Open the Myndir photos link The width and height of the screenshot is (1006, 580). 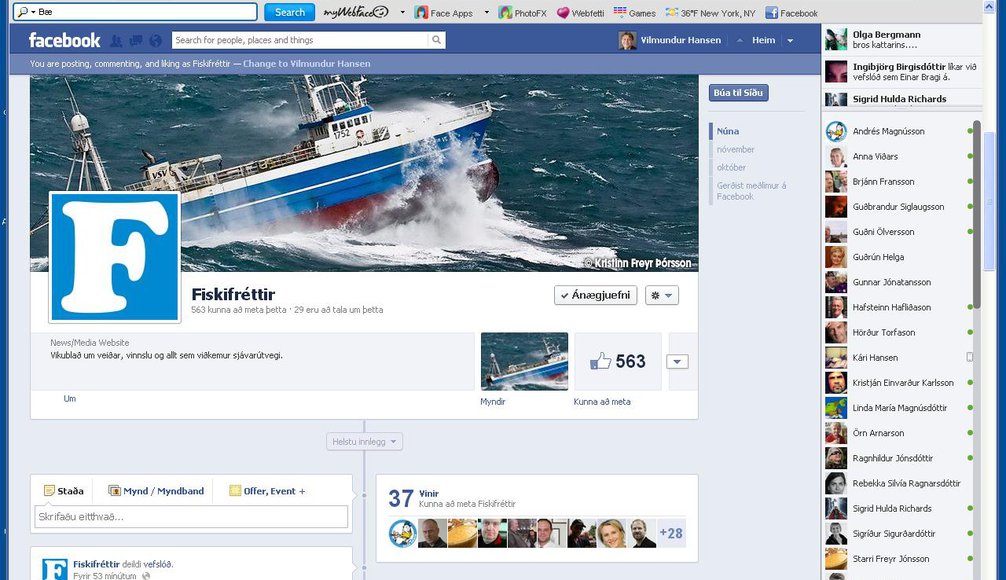click(493, 402)
